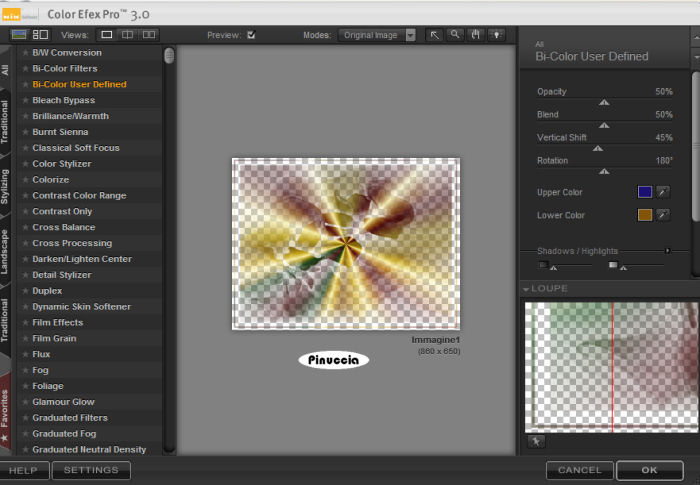Click the loupe pin icon
This screenshot has height=485, width=700.
(x=534, y=441)
